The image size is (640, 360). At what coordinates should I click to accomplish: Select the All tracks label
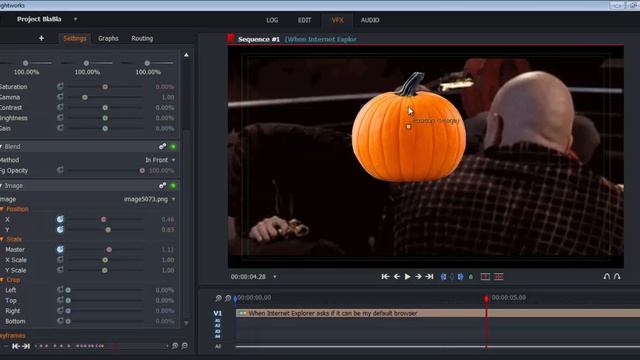pos(218,346)
